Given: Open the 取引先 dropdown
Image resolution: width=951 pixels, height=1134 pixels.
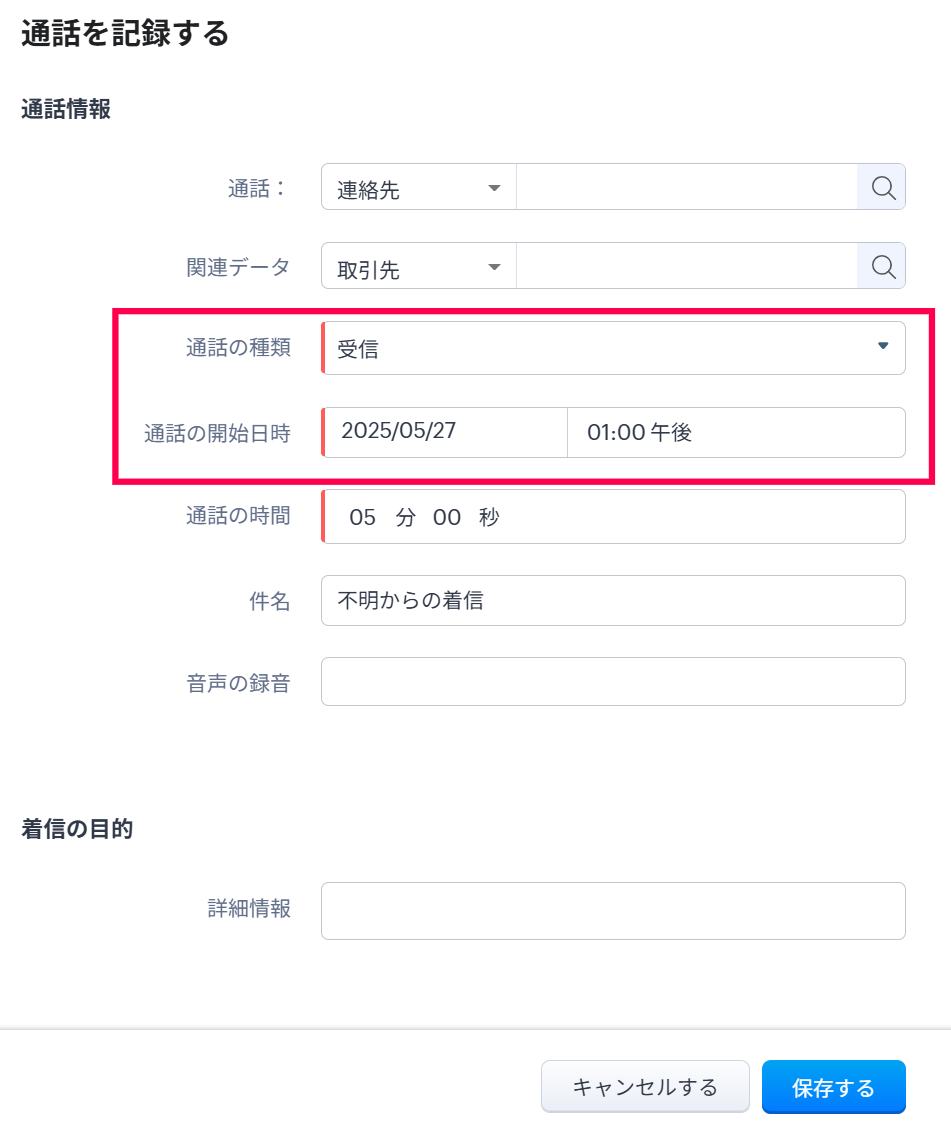Looking at the screenshot, I should pos(418,267).
